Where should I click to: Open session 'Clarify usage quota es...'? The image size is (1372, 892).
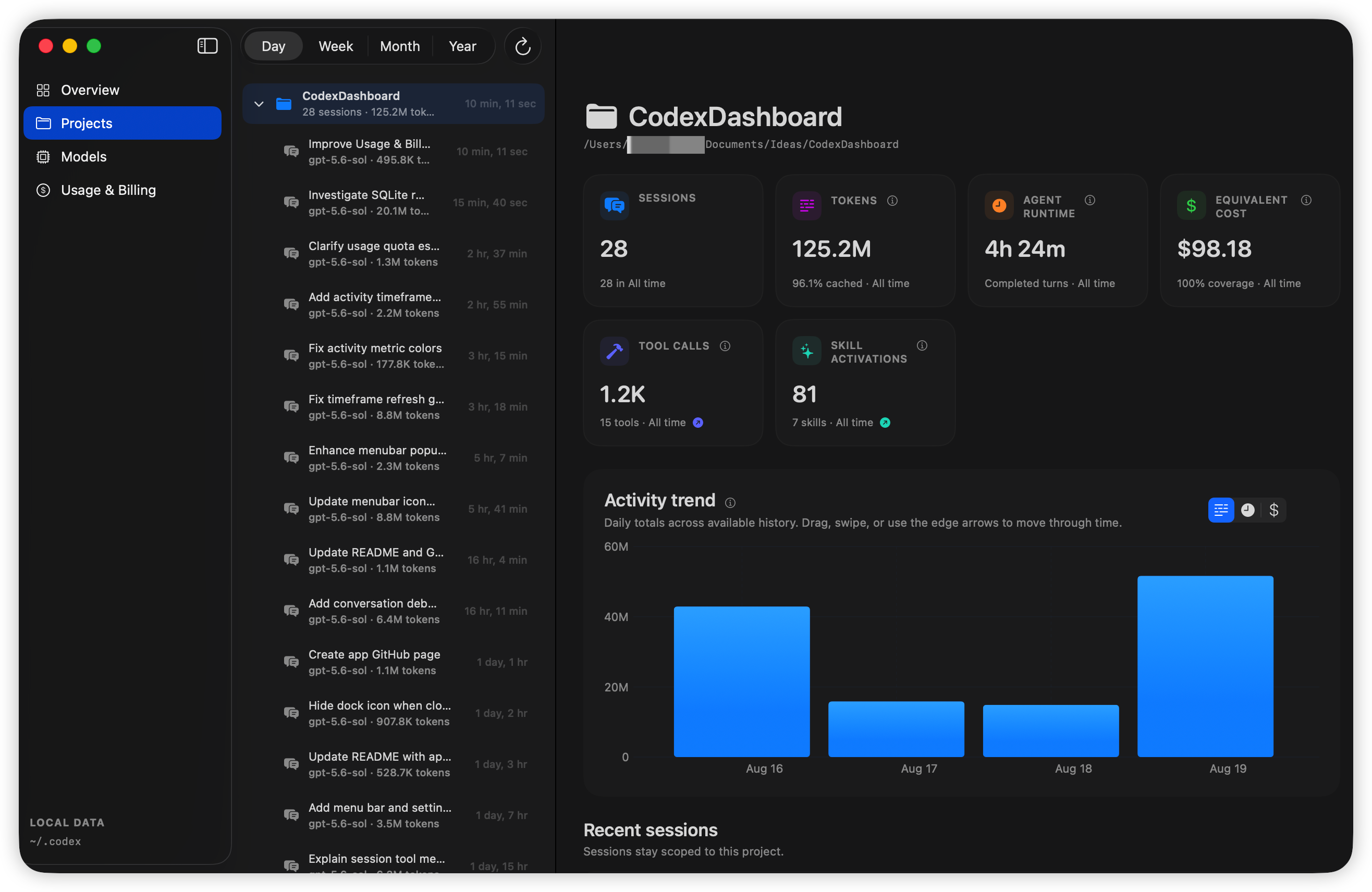coord(394,254)
